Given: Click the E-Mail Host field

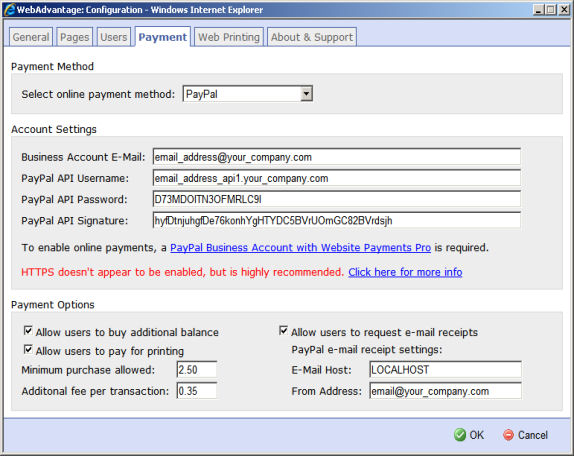Looking at the screenshot, I should pyautogui.click(x=446, y=370).
